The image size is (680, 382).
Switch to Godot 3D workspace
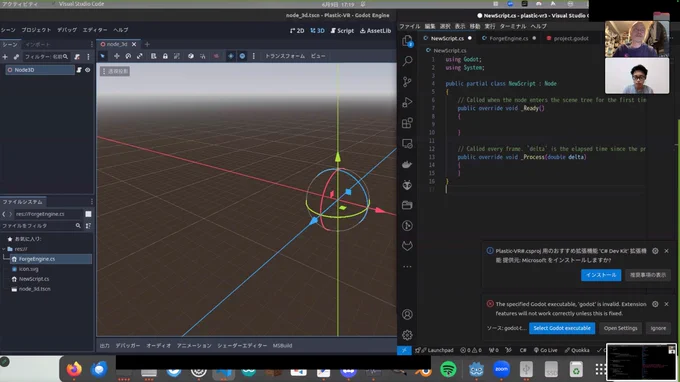click(317, 31)
